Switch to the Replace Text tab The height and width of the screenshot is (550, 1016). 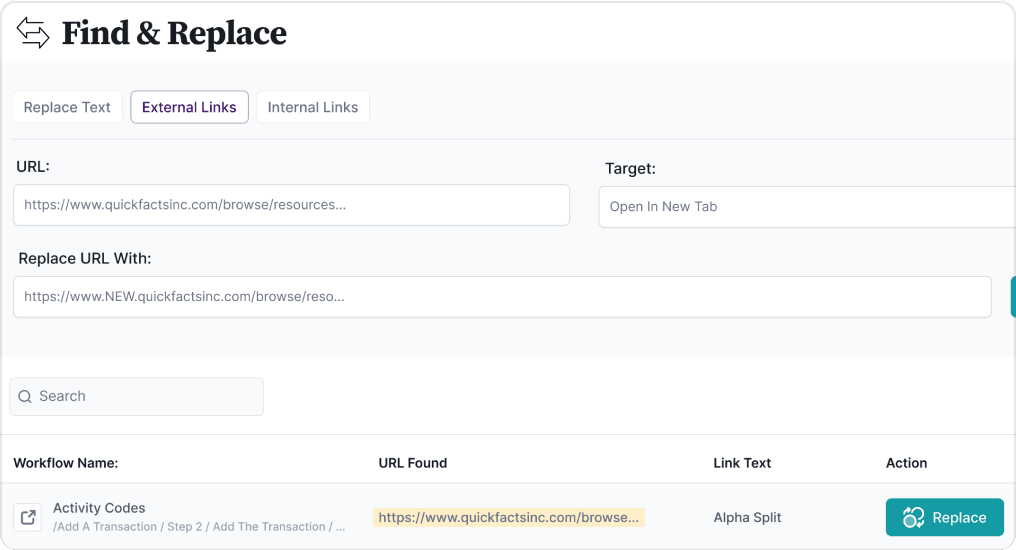[67, 107]
